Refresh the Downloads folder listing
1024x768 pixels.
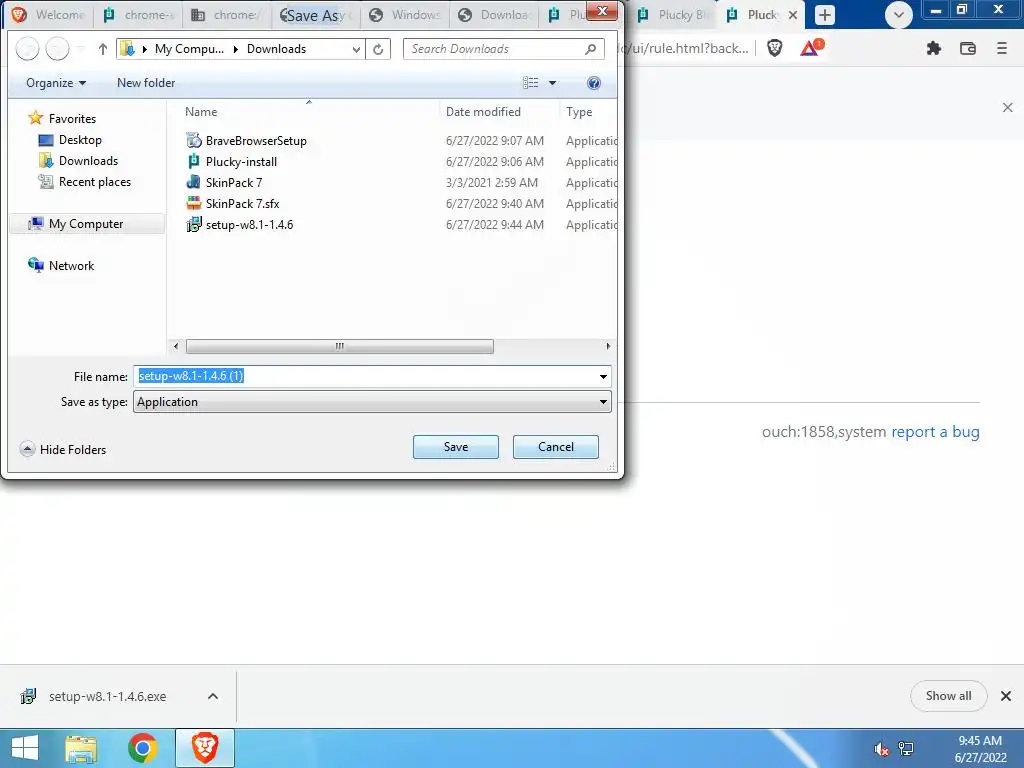(x=378, y=49)
